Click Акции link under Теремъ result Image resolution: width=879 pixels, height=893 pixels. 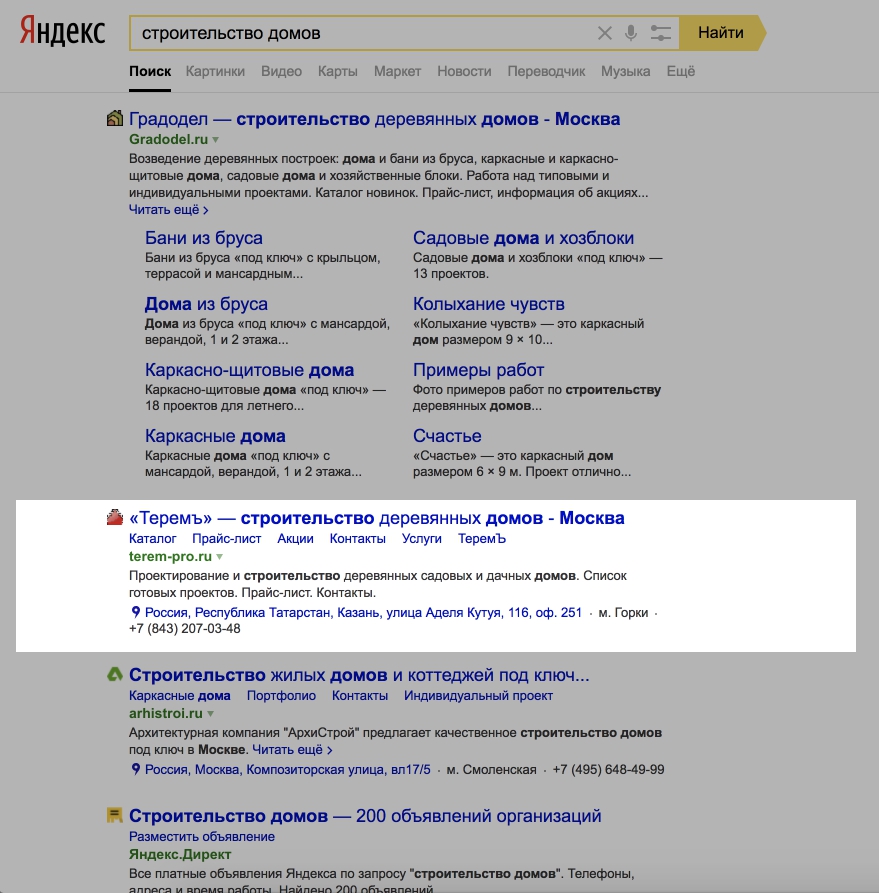pyautogui.click(x=295, y=538)
